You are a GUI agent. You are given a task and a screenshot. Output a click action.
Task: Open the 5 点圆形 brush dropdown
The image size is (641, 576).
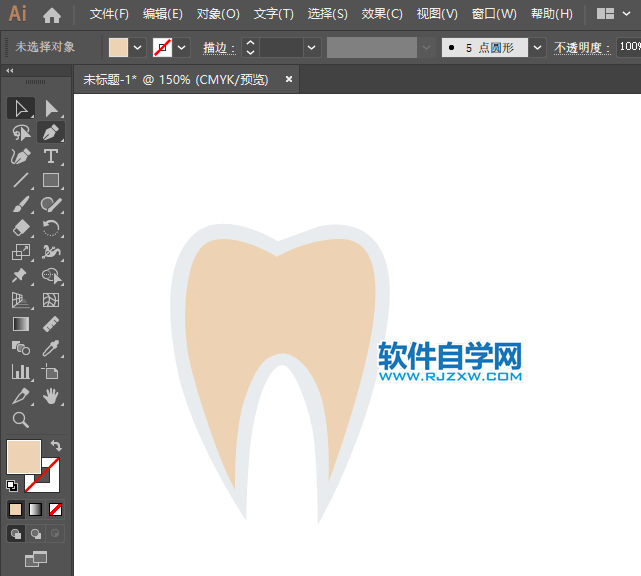pyautogui.click(x=538, y=47)
